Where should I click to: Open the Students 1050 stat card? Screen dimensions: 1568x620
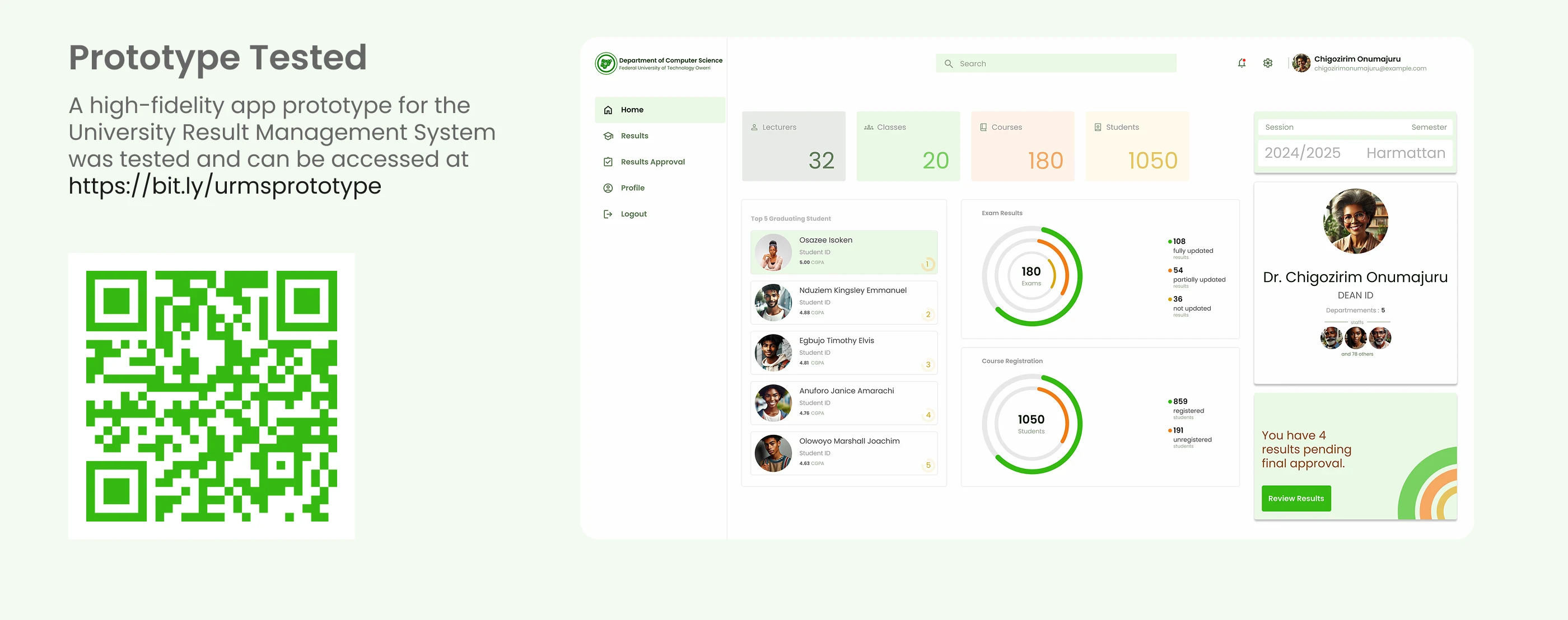click(1136, 147)
